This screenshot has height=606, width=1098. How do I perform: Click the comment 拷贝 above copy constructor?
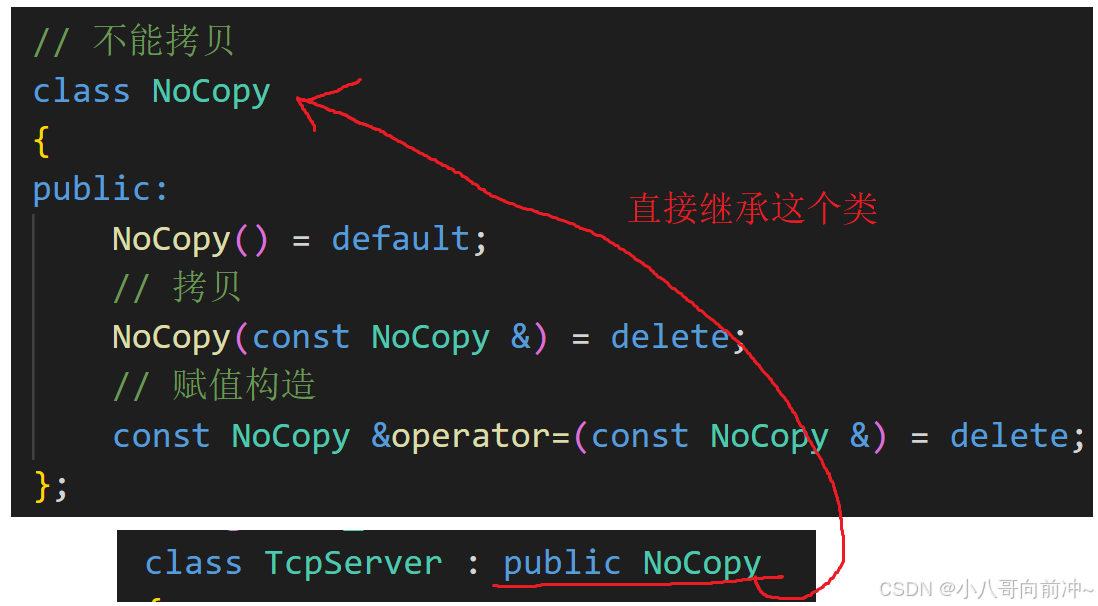click(x=207, y=287)
